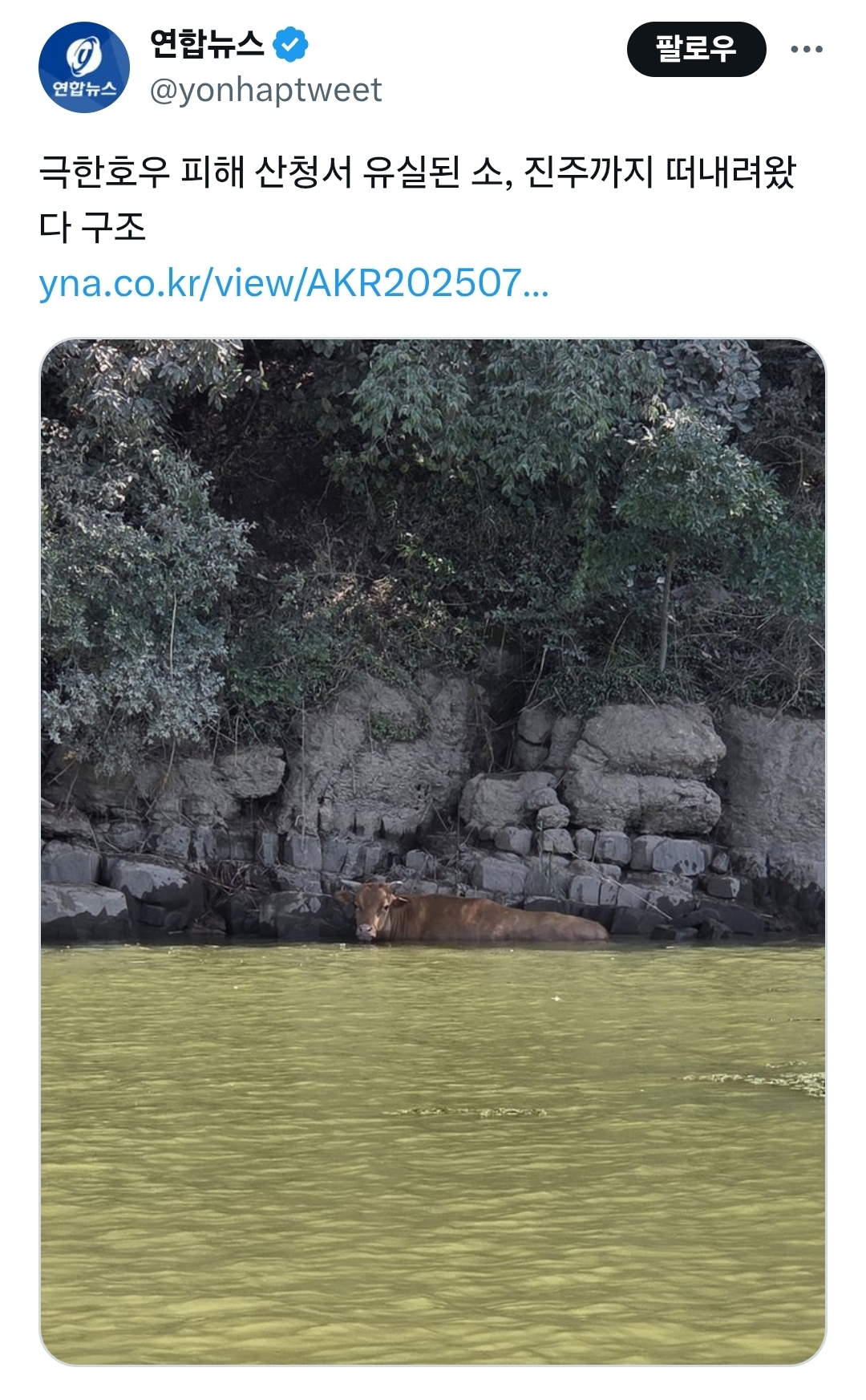
Task: Click the tweet headline starting with 극한호우
Action: click(417, 172)
